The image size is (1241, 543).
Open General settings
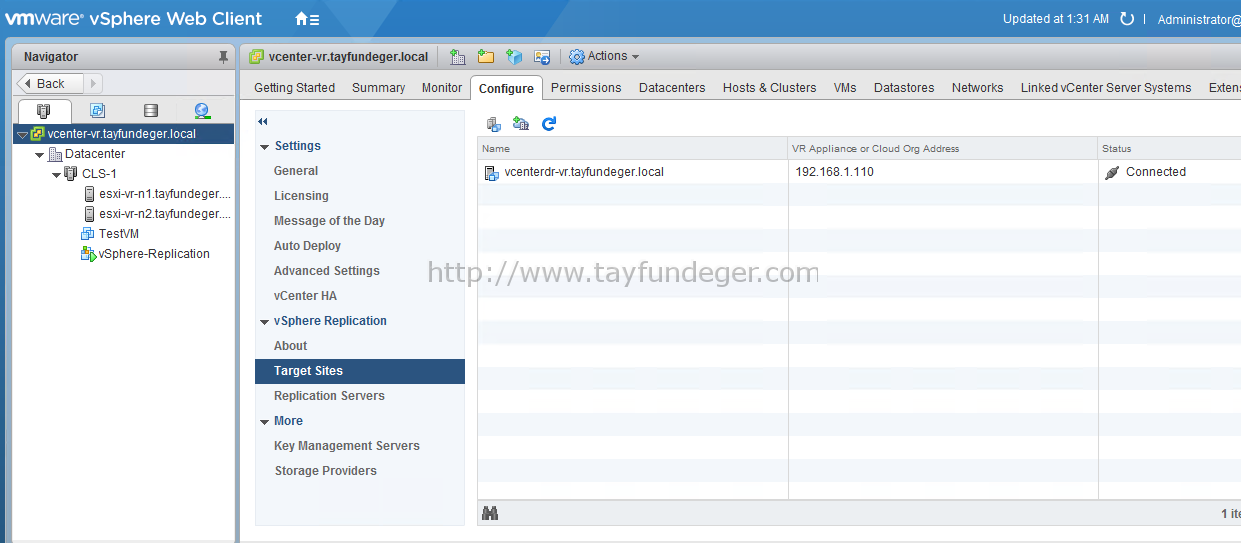(296, 171)
